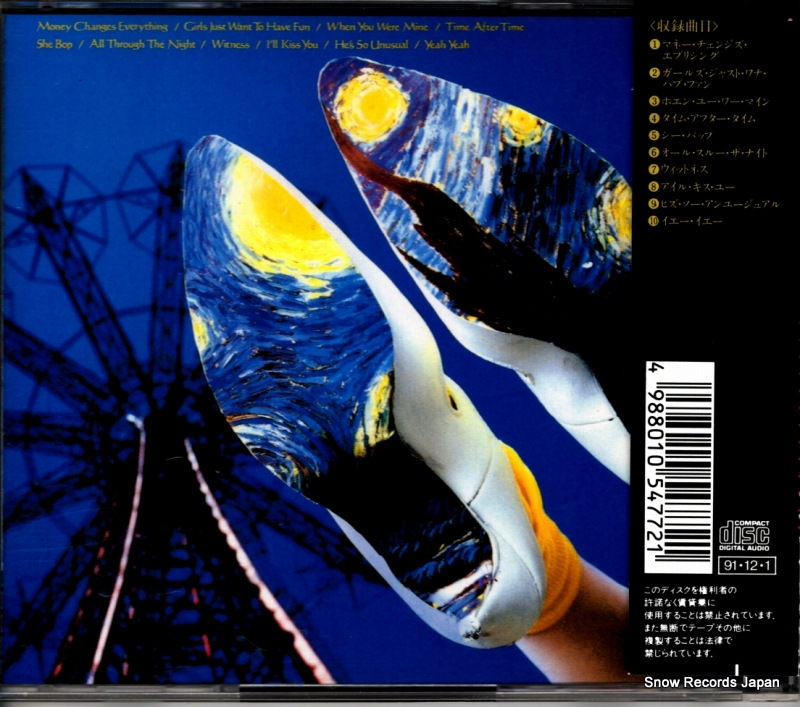Click the "Time After Time" song title
This screenshot has width=800, height=707.
pyautogui.click(x=485, y=26)
